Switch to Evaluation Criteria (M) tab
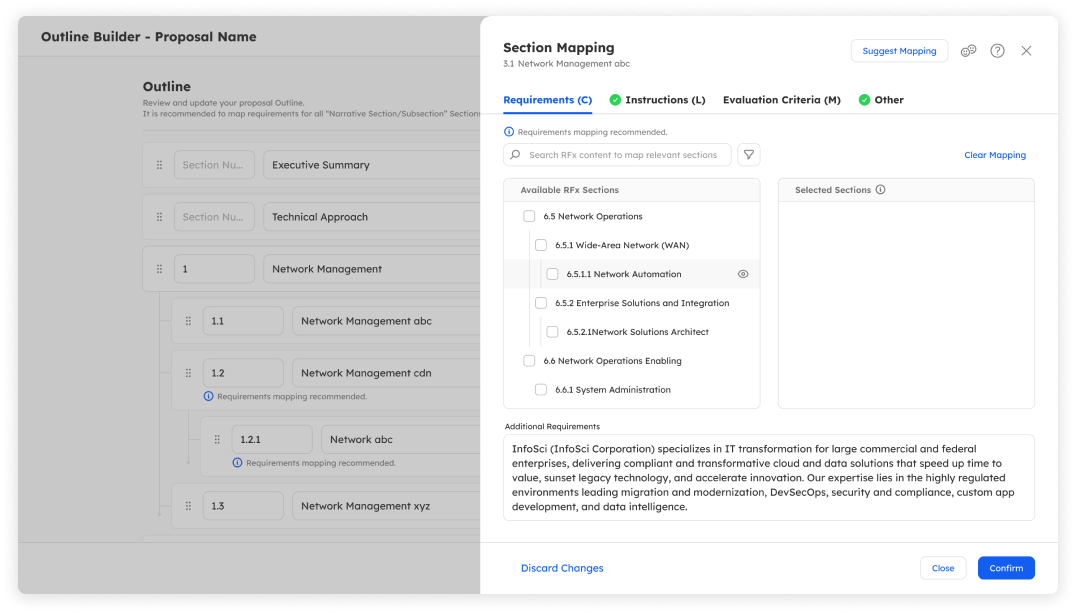Viewport: 1076px width, 614px height. [x=782, y=100]
